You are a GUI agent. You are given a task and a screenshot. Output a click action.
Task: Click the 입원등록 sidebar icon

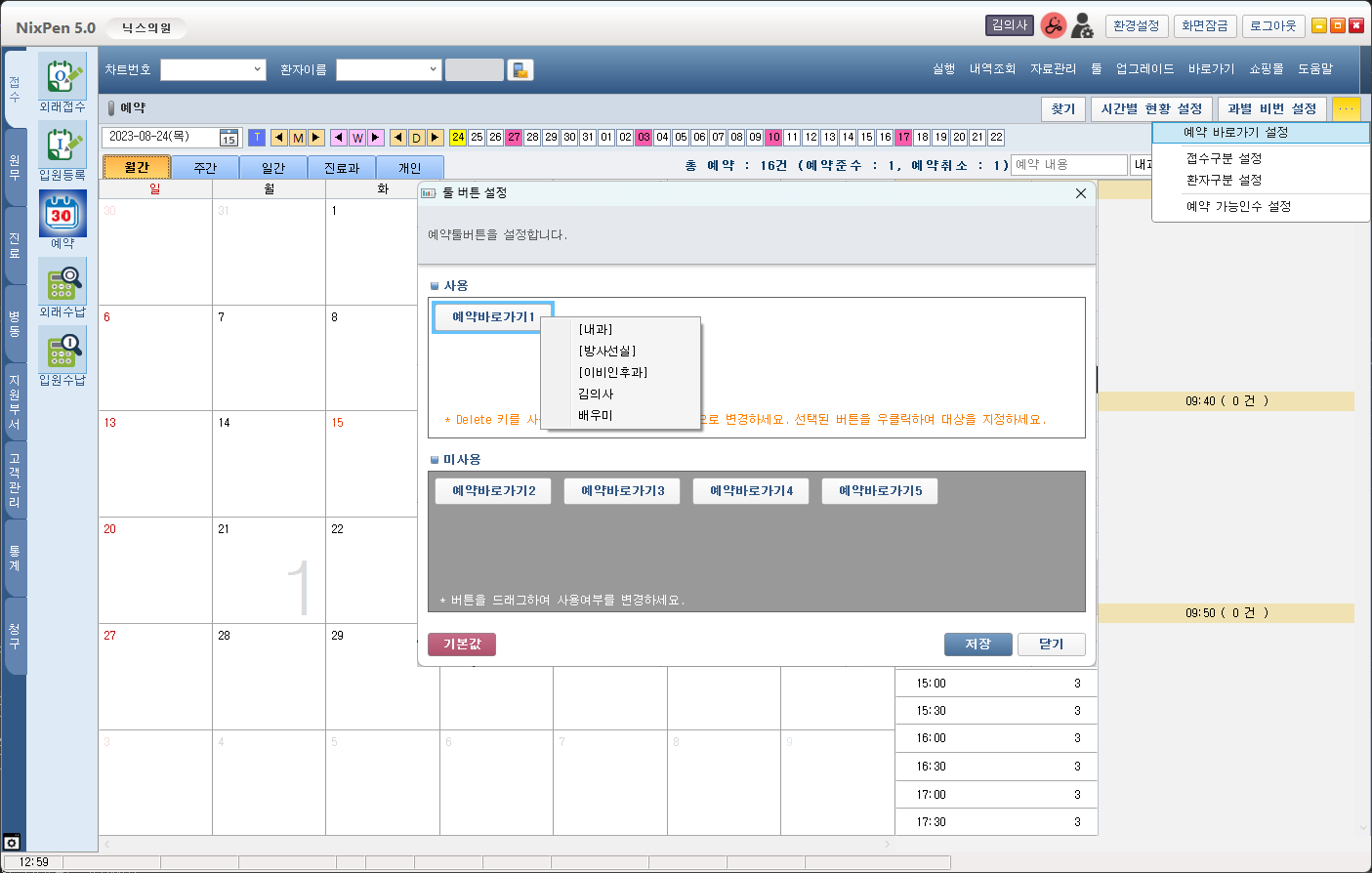(62, 145)
